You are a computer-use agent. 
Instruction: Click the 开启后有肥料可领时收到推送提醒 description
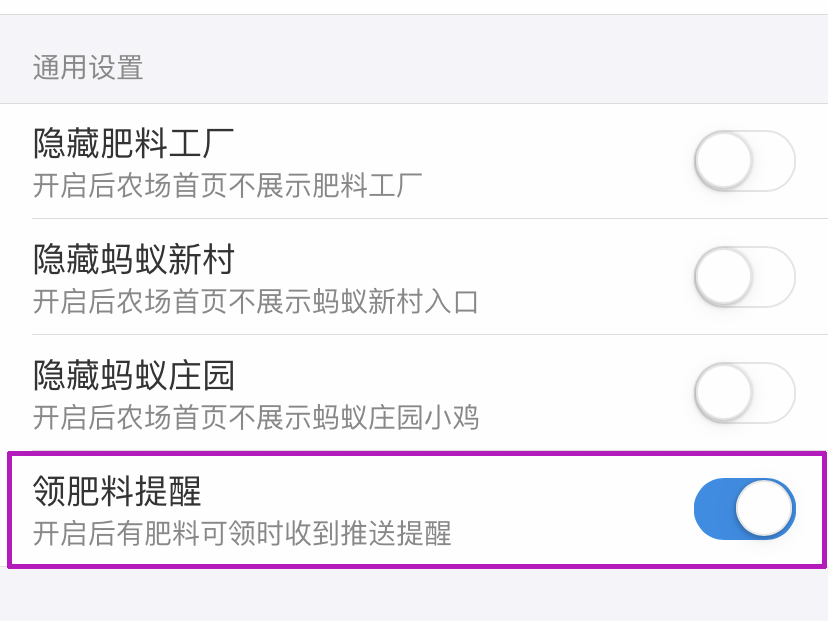(242, 533)
